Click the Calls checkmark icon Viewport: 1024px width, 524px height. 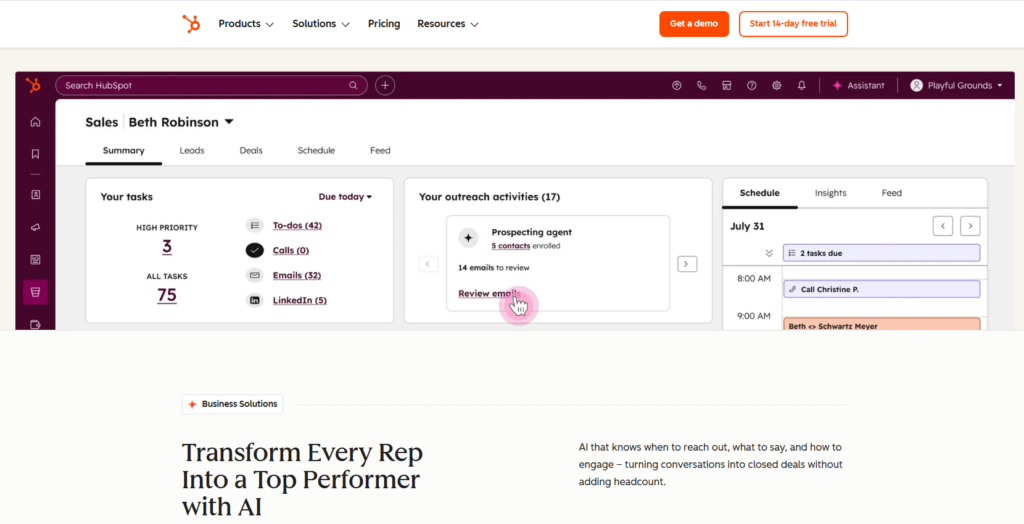(255, 250)
